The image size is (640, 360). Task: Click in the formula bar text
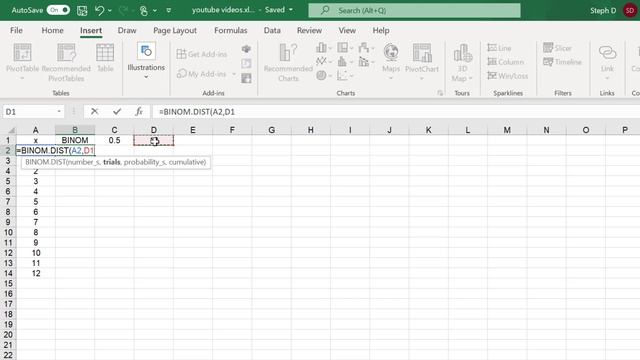click(197, 112)
